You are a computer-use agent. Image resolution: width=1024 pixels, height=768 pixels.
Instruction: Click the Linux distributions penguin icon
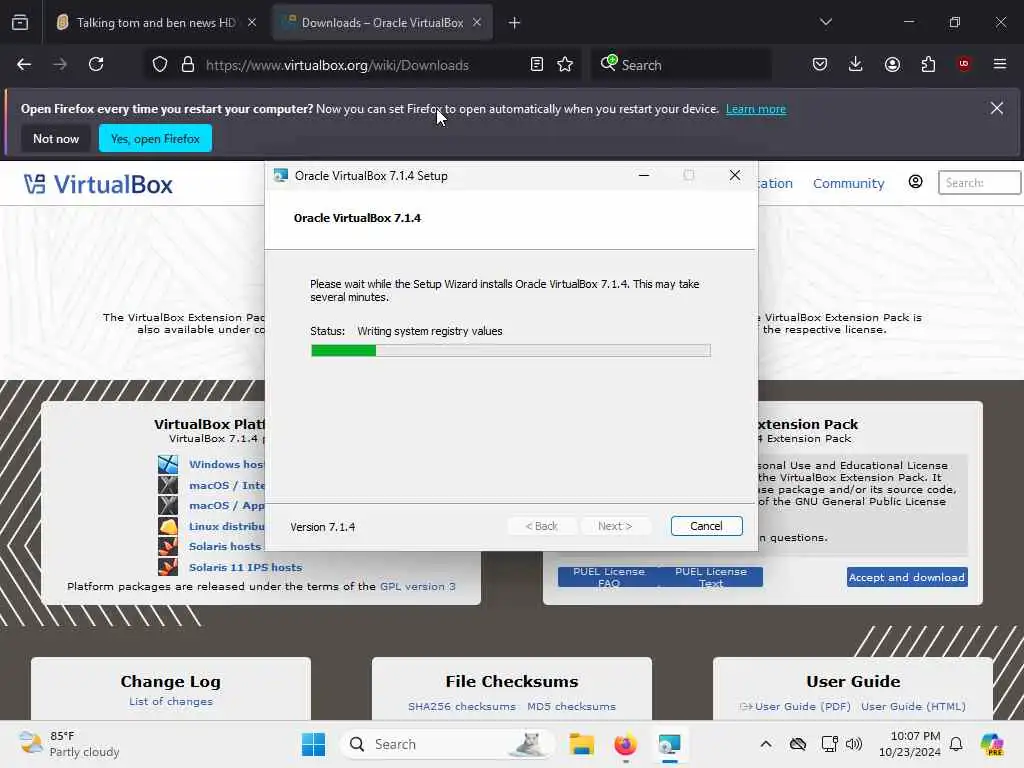[168, 526]
